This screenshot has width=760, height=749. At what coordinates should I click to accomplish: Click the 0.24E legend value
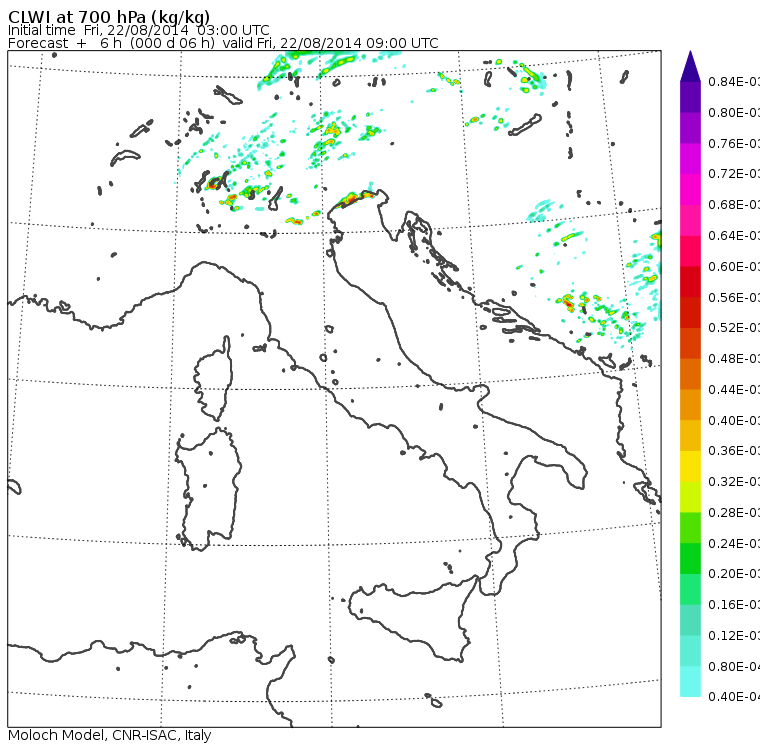(734, 543)
